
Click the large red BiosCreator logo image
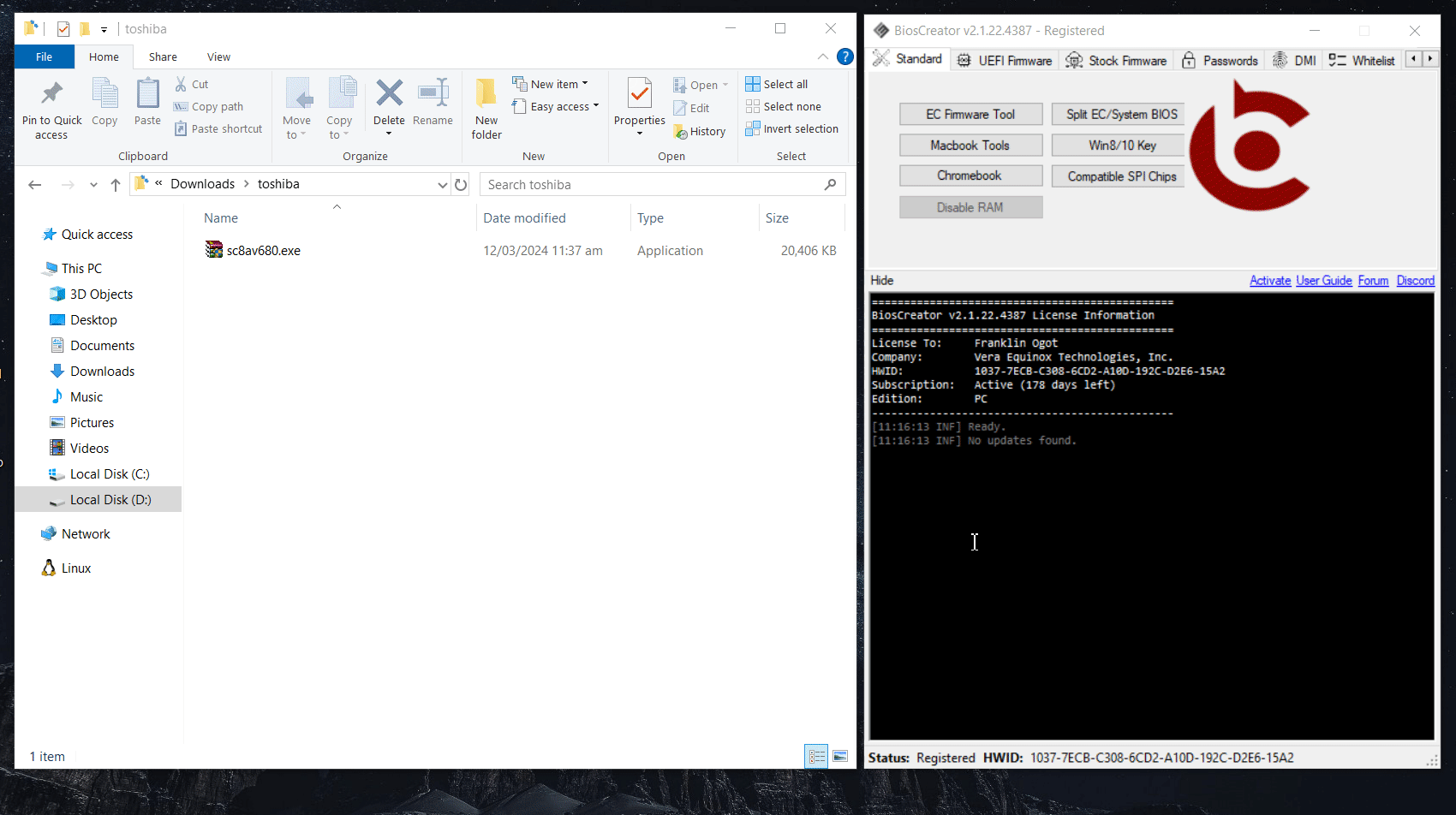pos(1250,146)
